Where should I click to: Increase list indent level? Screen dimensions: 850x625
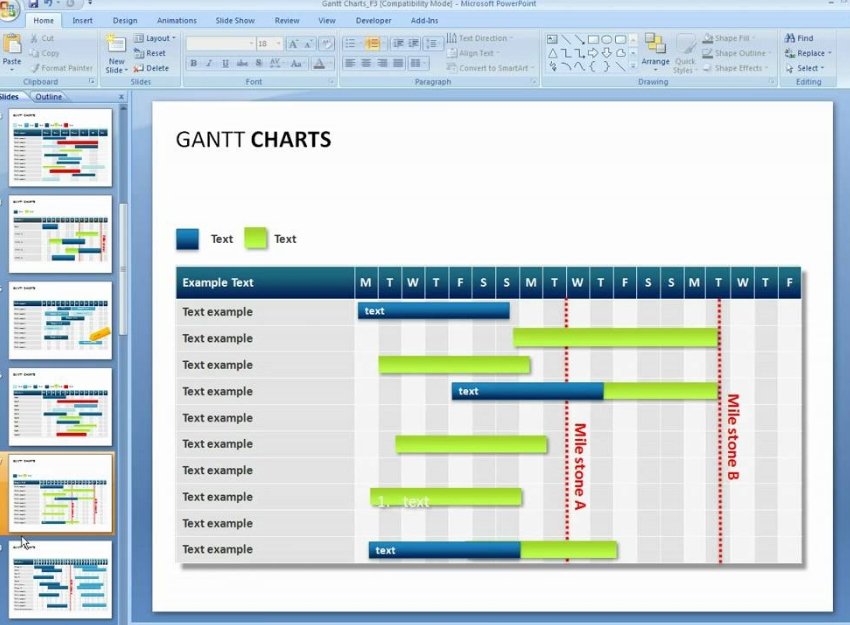pyautogui.click(x=414, y=43)
